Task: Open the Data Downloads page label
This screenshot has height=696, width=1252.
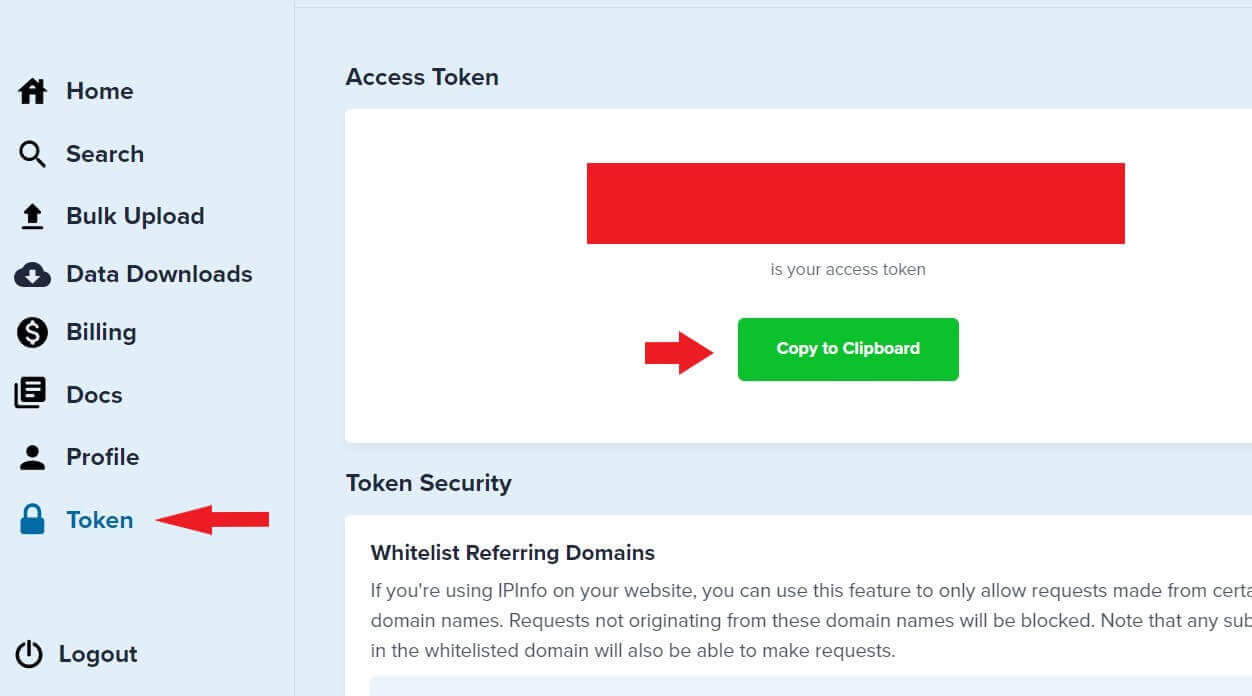Action: (159, 275)
